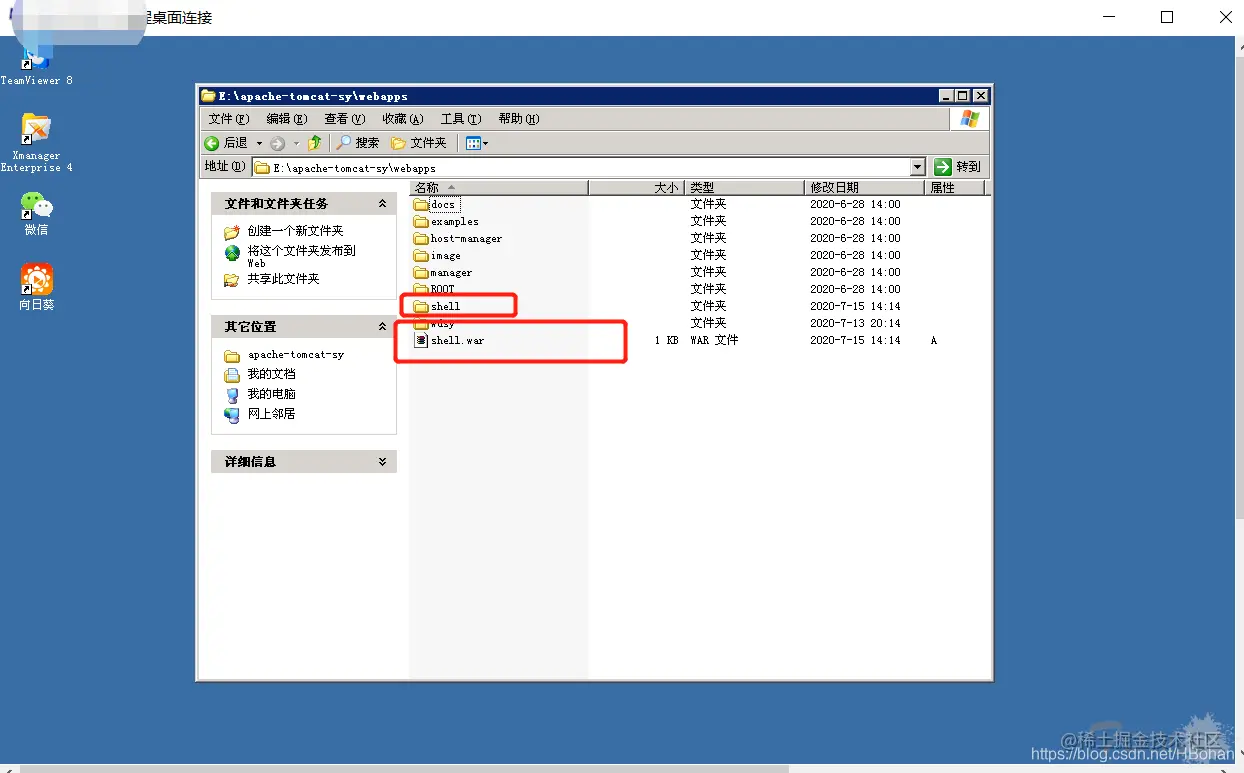The image size is (1244, 773).
Task: Select the shell folder icon
Action: [421, 306]
